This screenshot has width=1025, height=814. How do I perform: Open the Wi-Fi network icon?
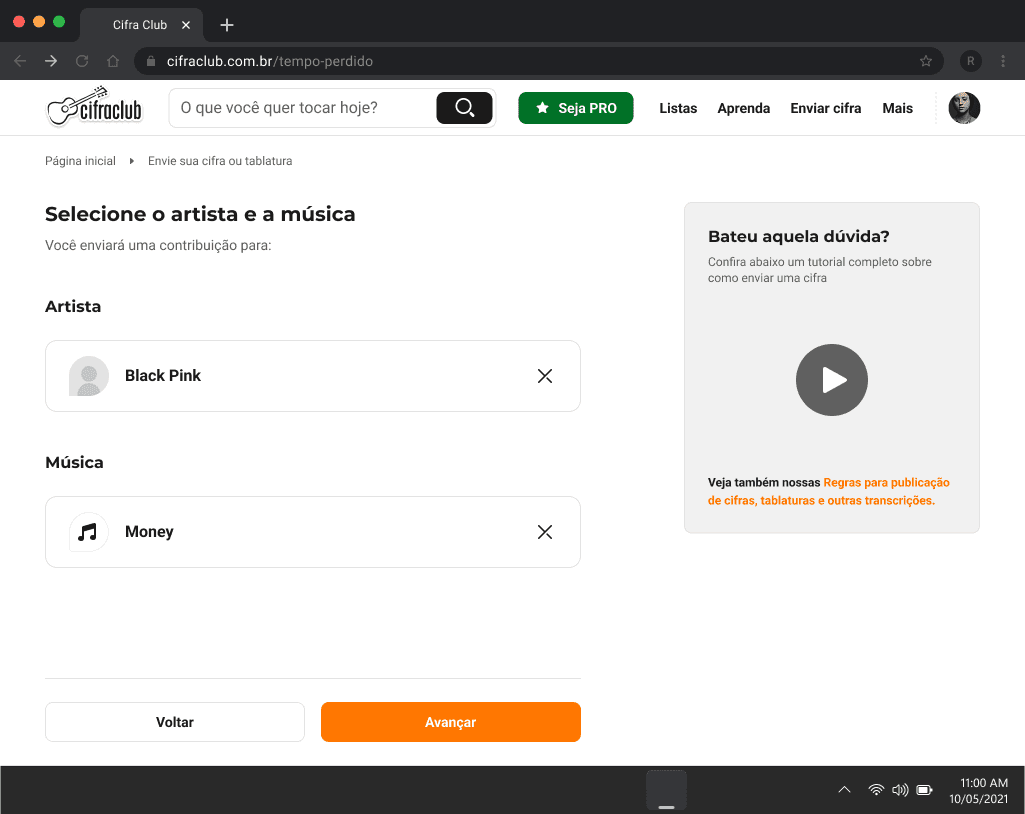(x=876, y=789)
